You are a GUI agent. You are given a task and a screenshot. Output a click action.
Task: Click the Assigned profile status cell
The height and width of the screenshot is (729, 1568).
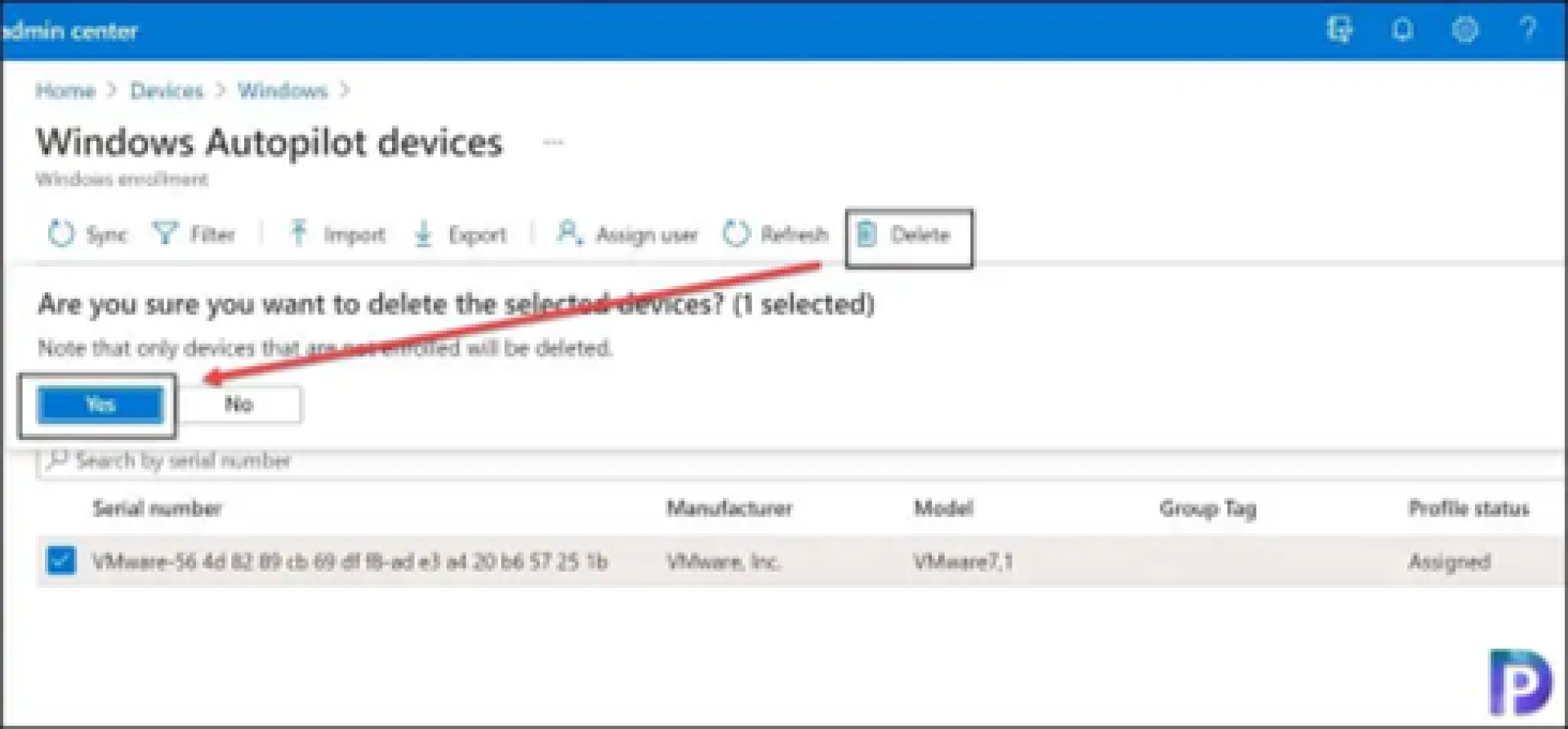1450,562
